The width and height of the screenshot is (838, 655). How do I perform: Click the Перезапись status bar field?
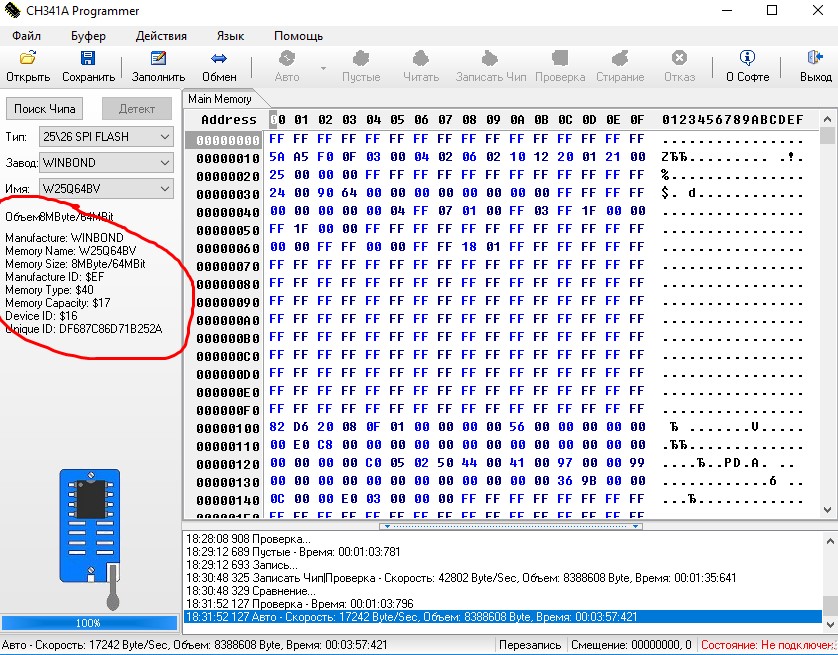point(530,645)
